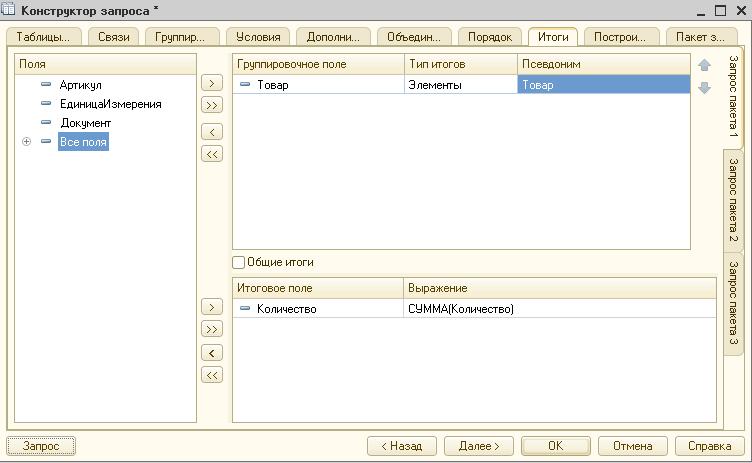
Task: Select the Запрос пакета 2 side tab
Action: click(x=733, y=200)
